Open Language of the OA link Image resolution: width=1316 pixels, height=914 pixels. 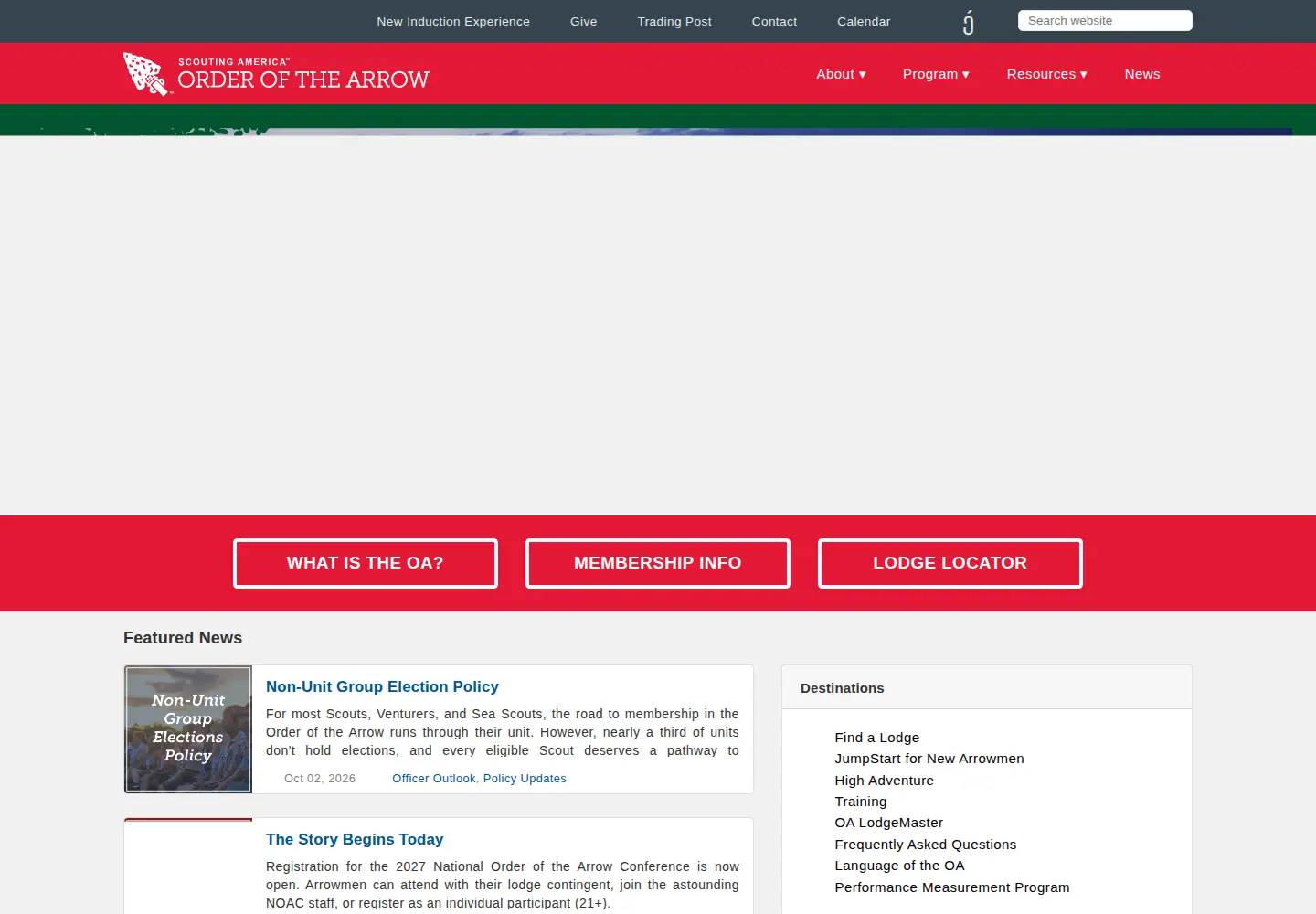click(x=900, y=866)
